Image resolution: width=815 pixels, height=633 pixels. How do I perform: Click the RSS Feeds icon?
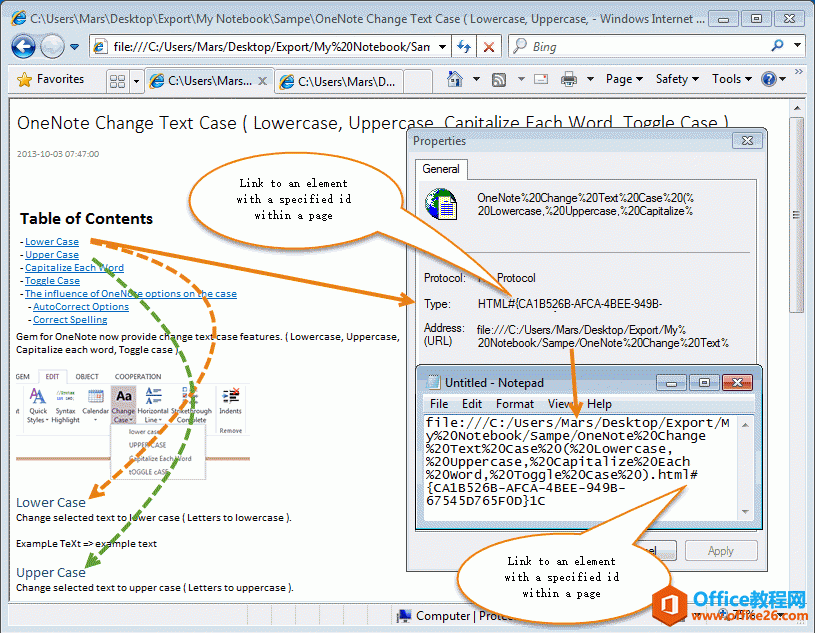click(498, 79)
